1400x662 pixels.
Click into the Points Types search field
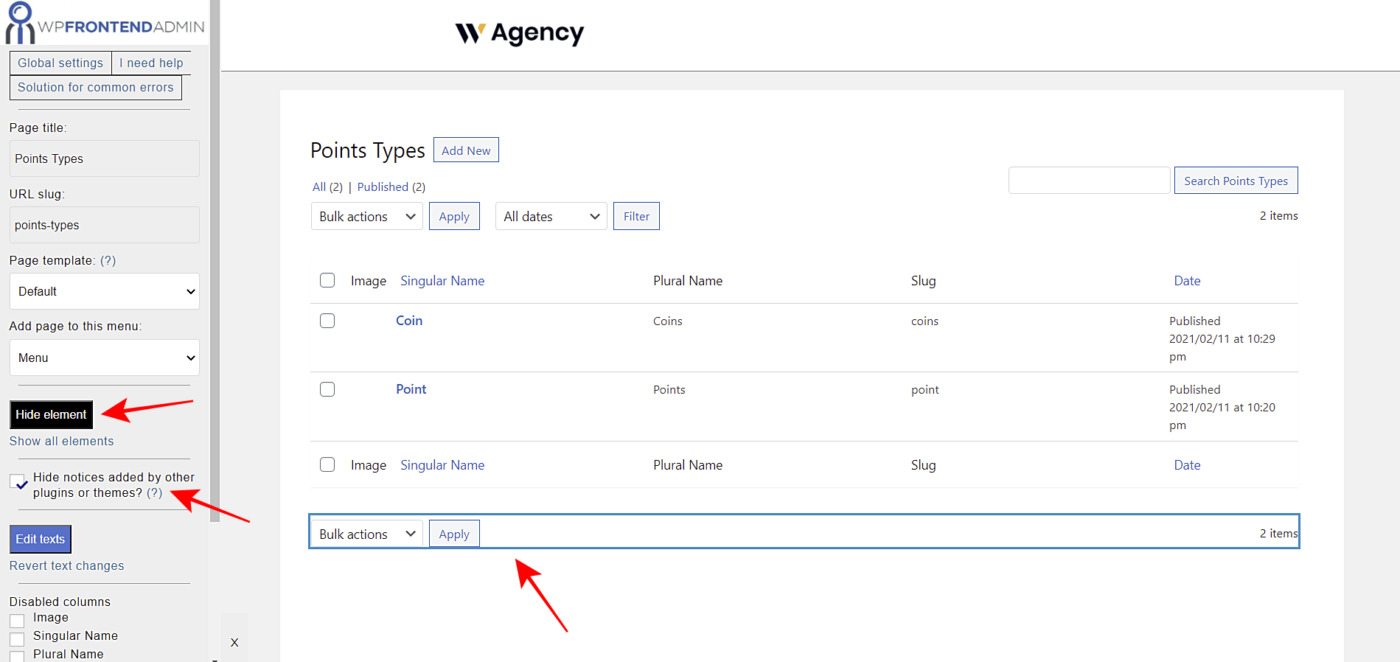click(x=1088, y=181)
